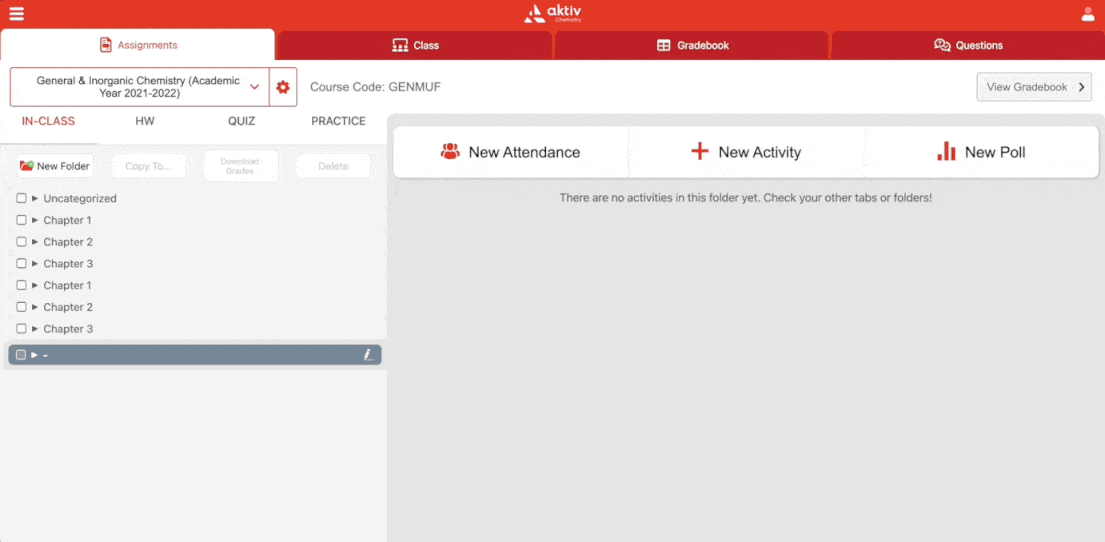Create a New Attendance activity

(x=510, y=152)
